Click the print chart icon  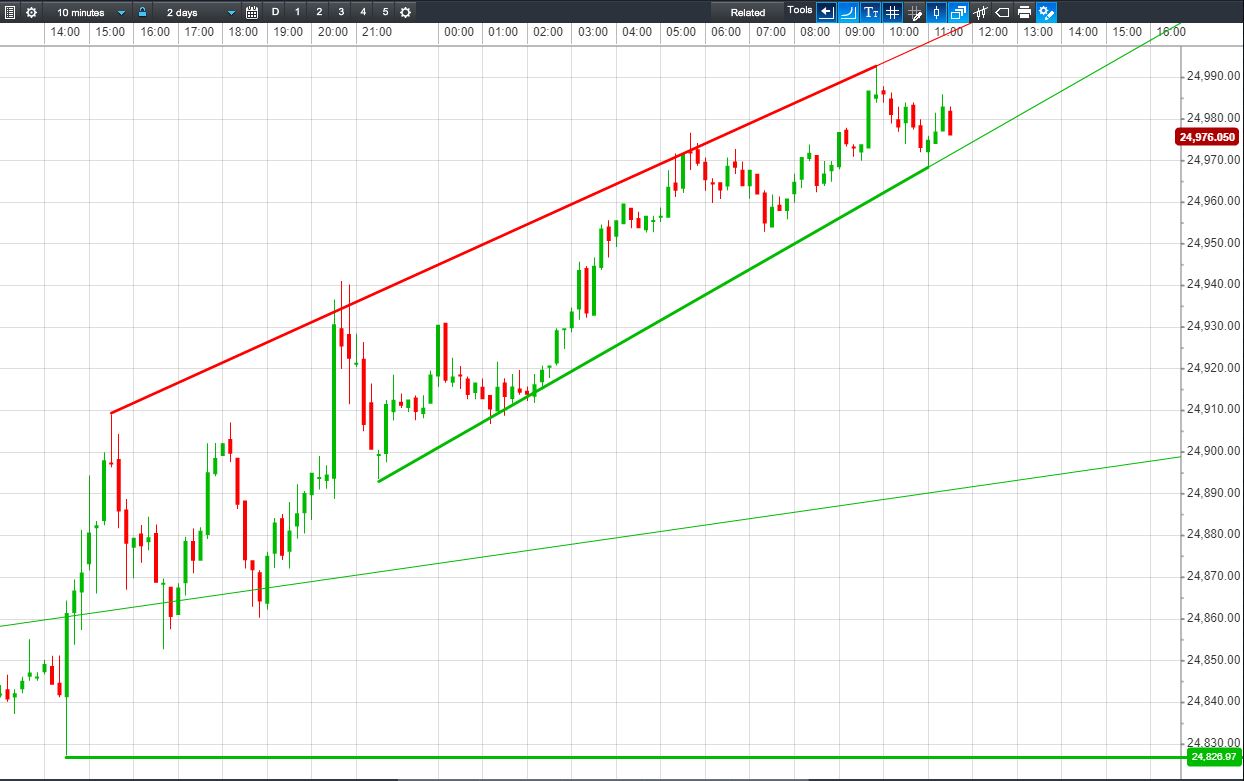pyautogui.click(x=1024, y=12)
